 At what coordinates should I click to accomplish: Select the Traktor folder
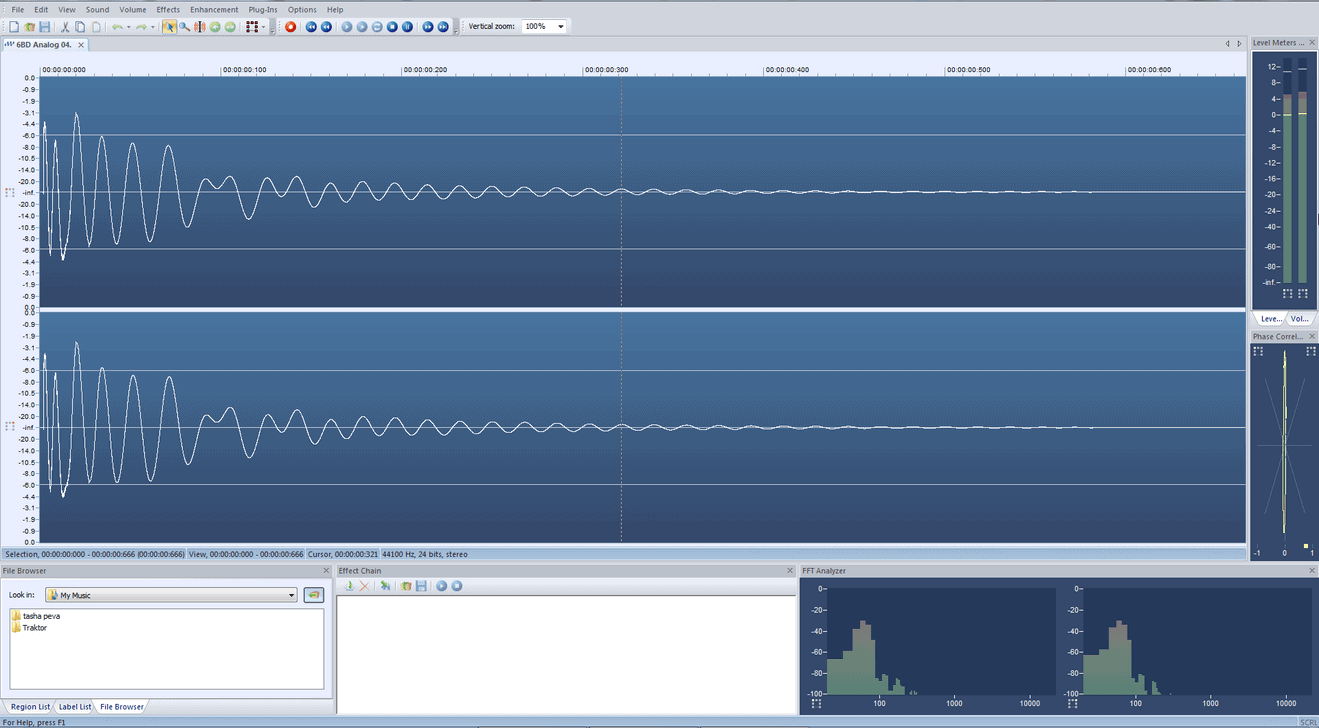pos(34,628)
